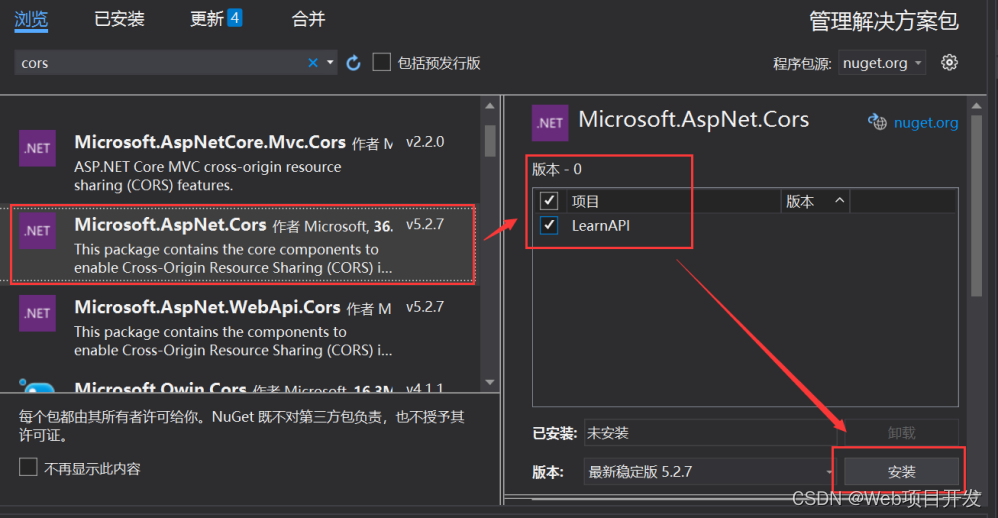This screenshot has width=998, height=518.
Task: Click the Microsoft.AspNet.WebApi.Cors .NET icon
Action: 37,313
